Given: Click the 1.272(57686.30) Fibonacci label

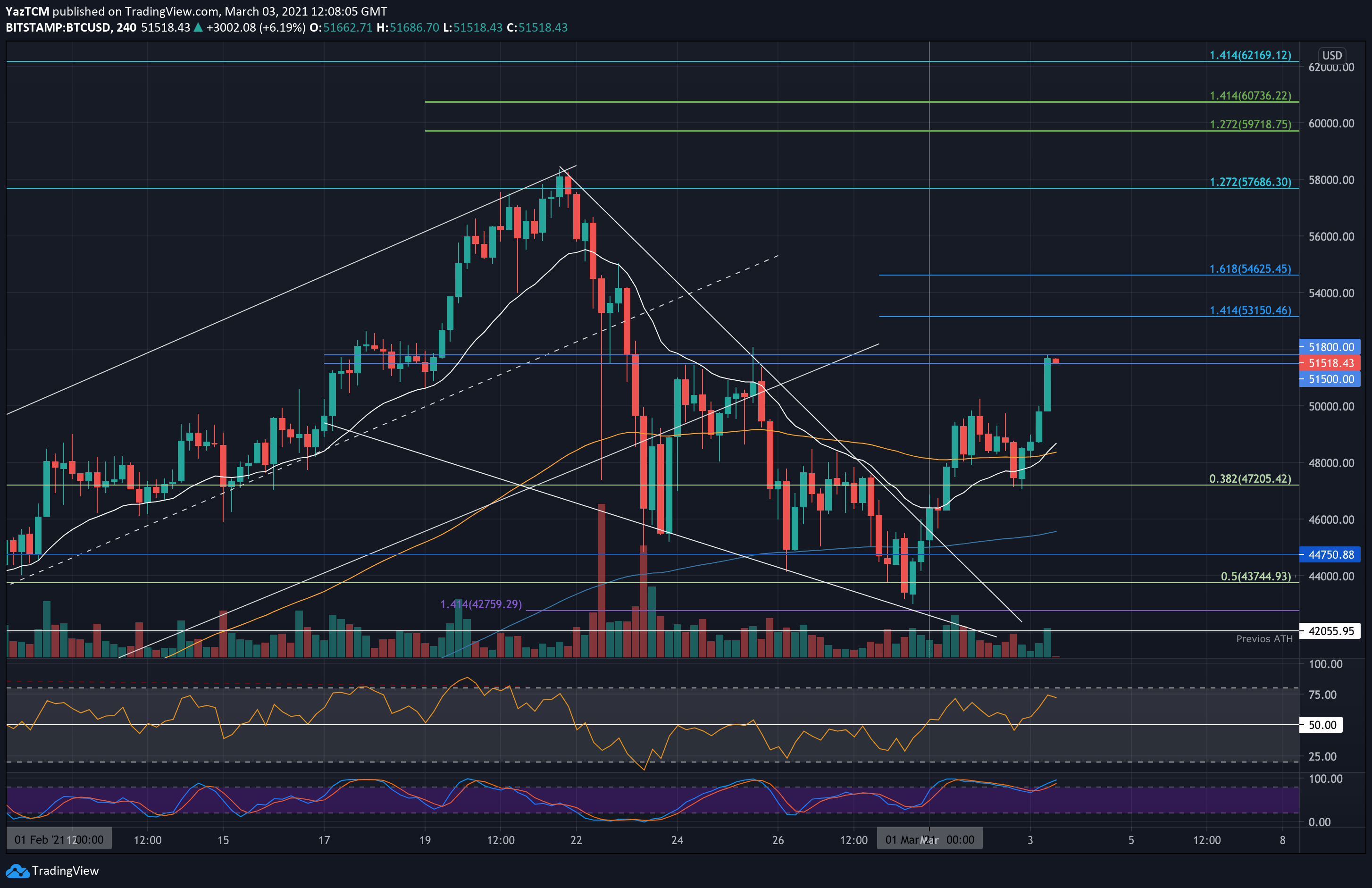Looking at the screenshot, I should (x=1250, y=182).
